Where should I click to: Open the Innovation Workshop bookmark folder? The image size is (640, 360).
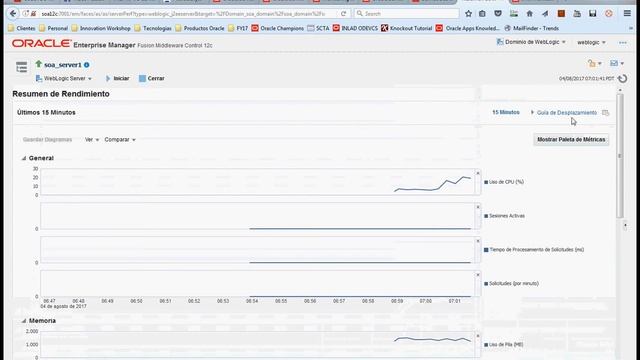(101, 28)
